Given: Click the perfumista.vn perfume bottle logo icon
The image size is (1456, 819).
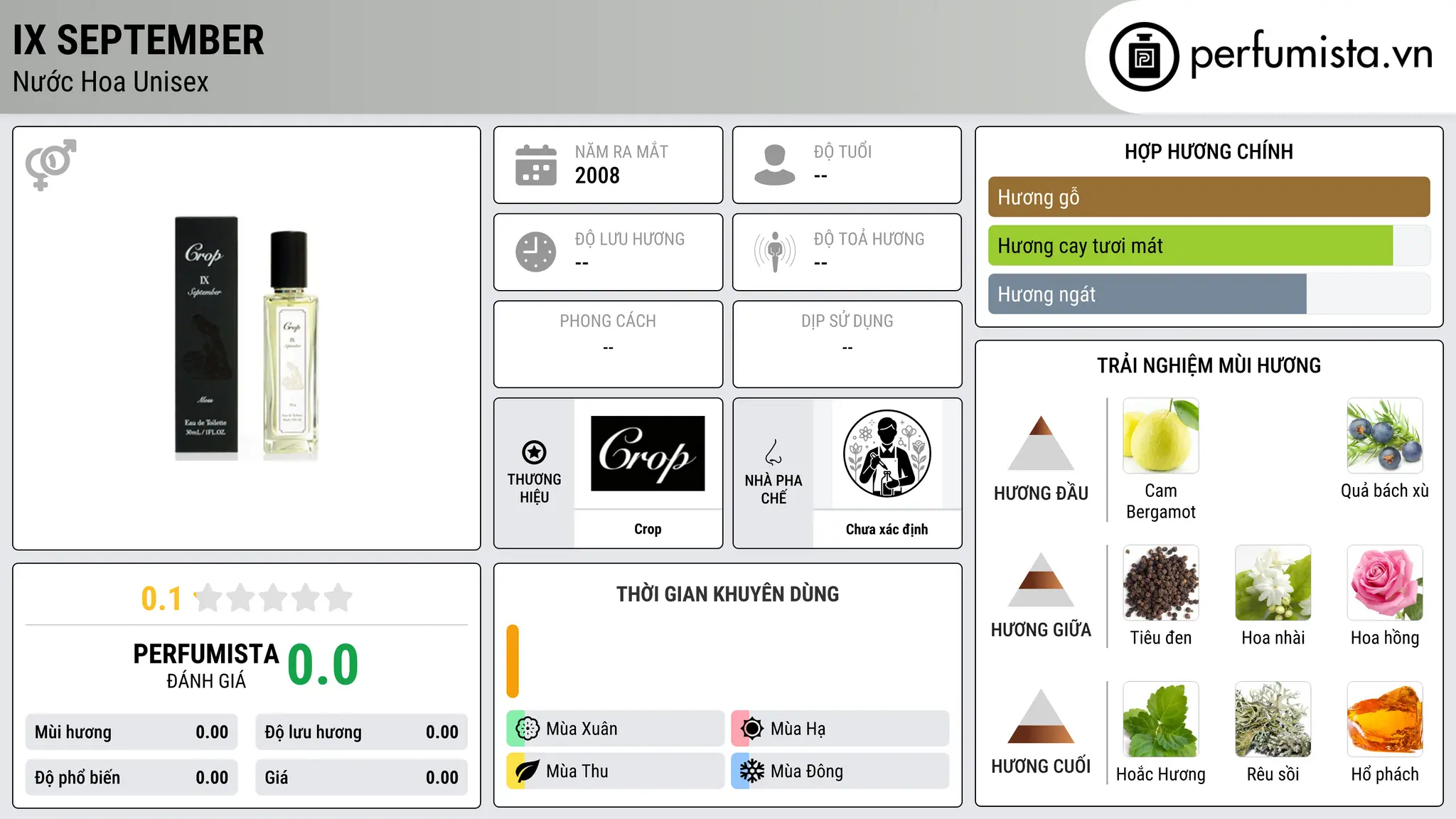Looking at the screenshot, I should (x=1144, y=57).
